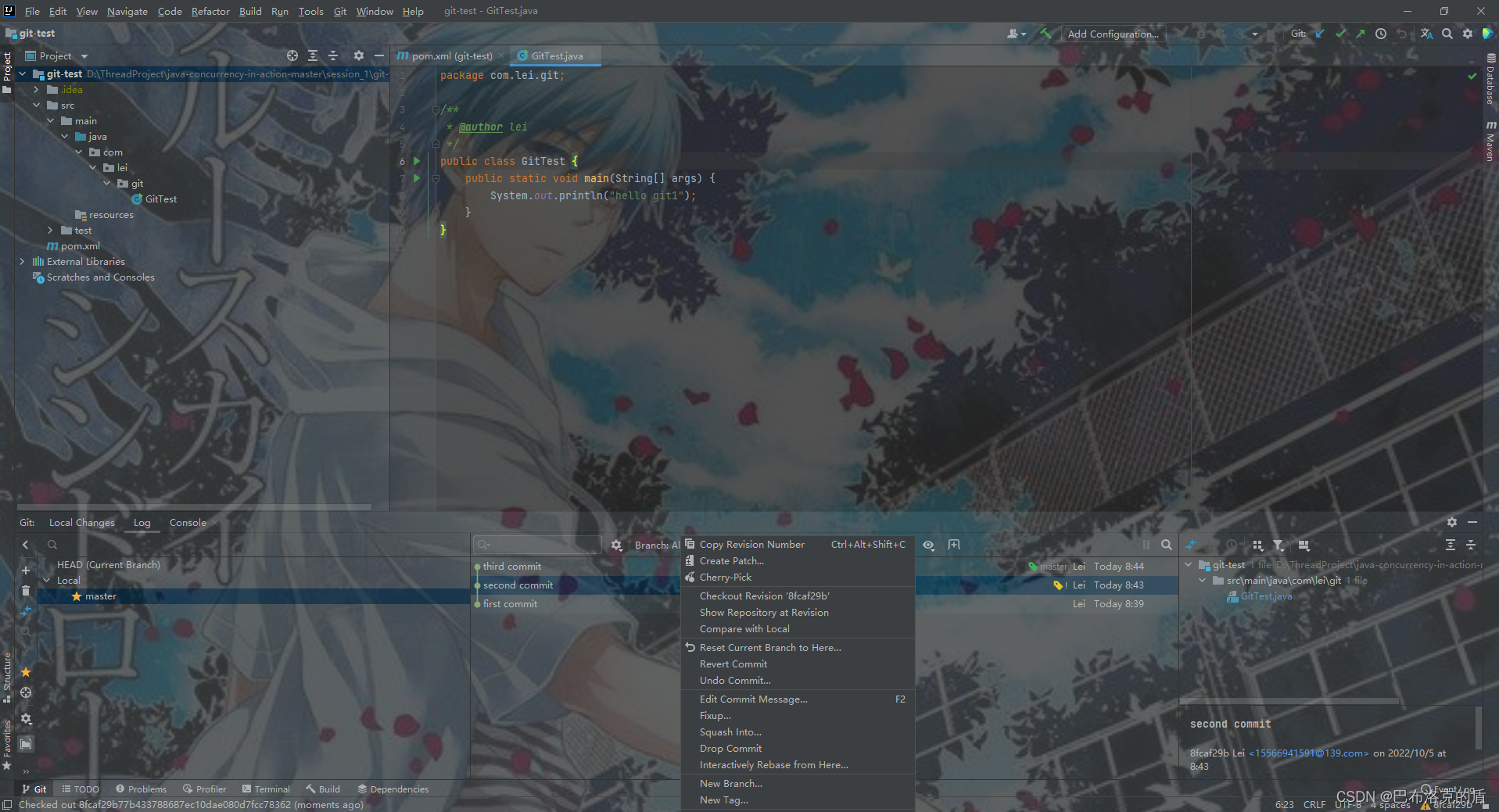Open the Refactor menu
Viewport: 1499px width, 812px height.
210,11
